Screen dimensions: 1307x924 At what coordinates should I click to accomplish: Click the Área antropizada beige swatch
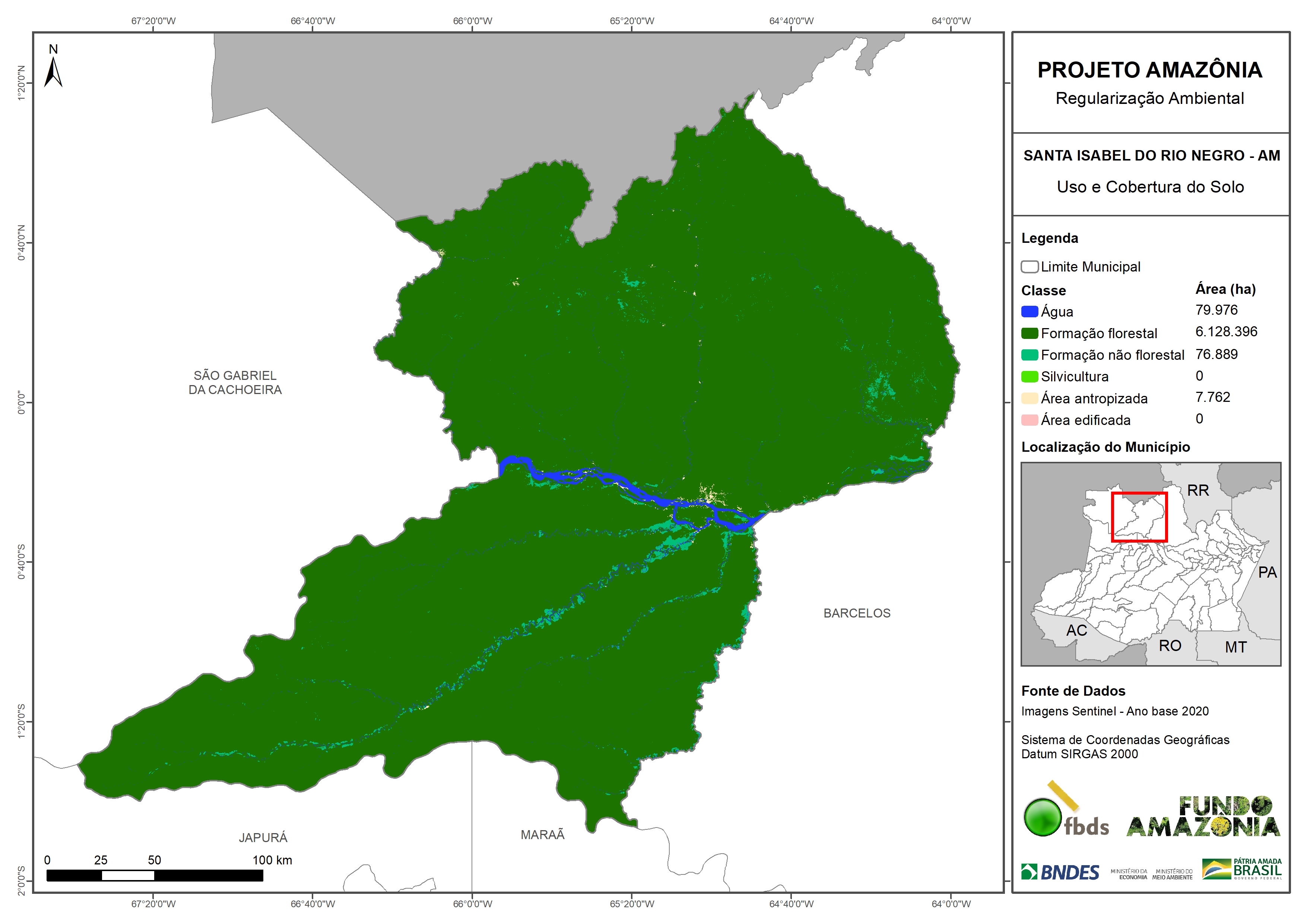1029,399
